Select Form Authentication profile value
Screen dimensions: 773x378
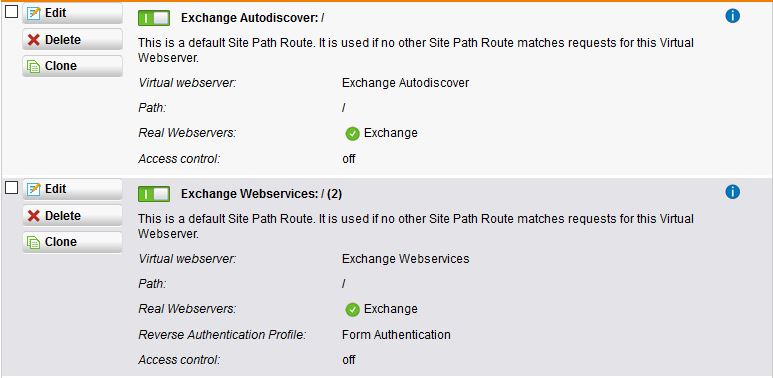pos(396,335)
